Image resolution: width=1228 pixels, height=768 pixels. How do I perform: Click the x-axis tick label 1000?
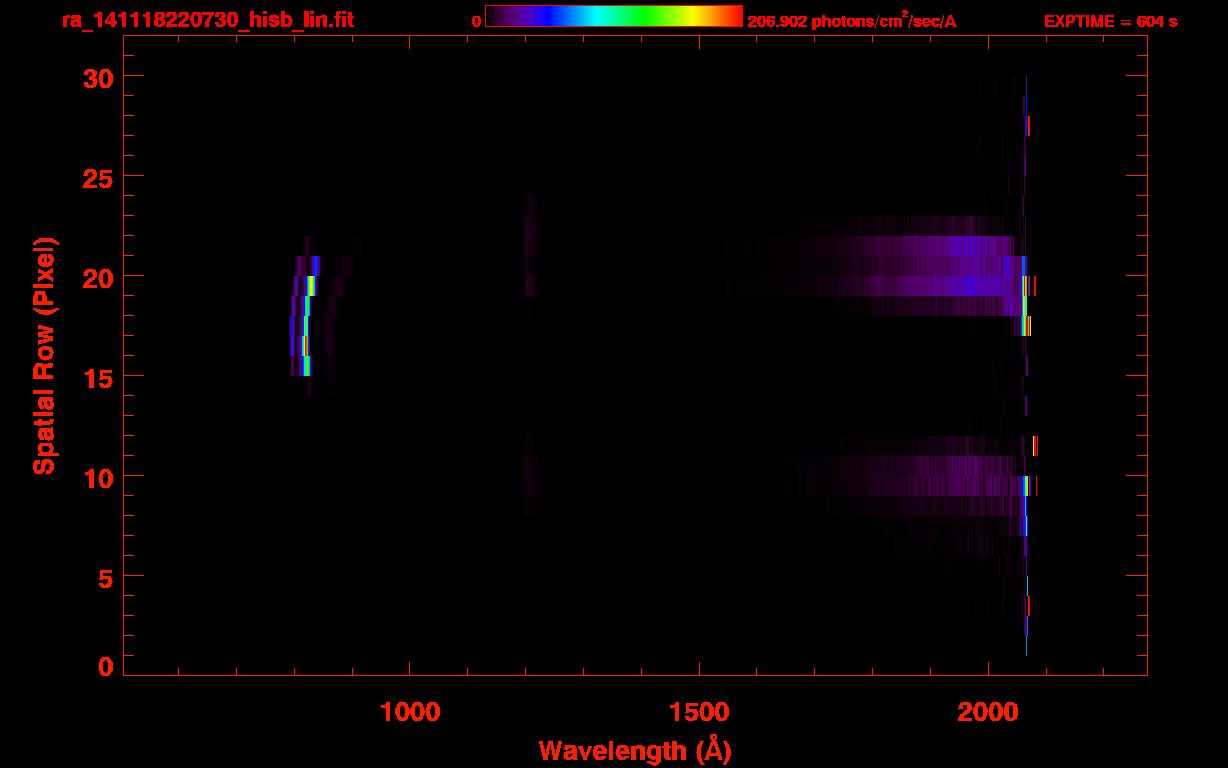[410, 712]
